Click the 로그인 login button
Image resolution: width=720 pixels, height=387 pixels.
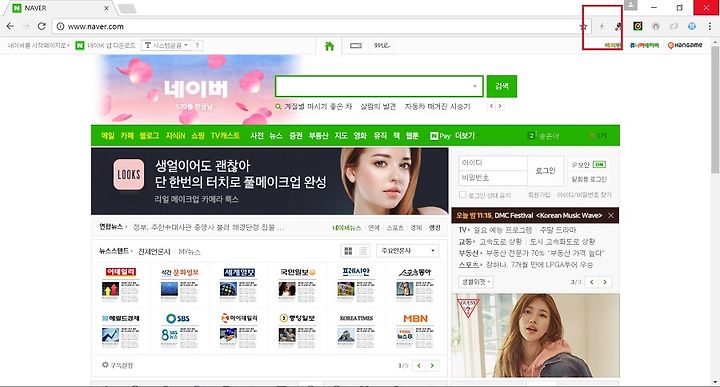tap(546, 170)
